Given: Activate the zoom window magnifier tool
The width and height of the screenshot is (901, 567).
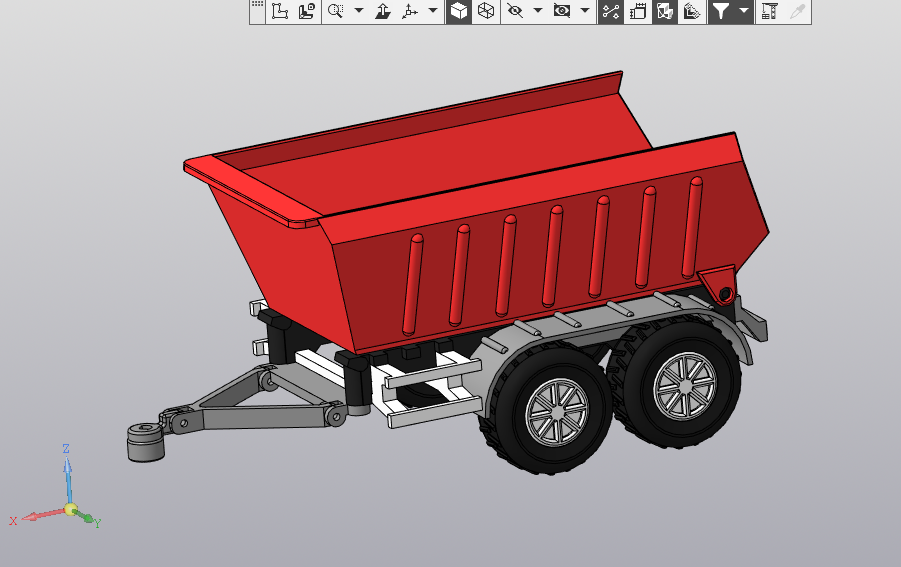Looking at the screenshot, I should point(336,11).
